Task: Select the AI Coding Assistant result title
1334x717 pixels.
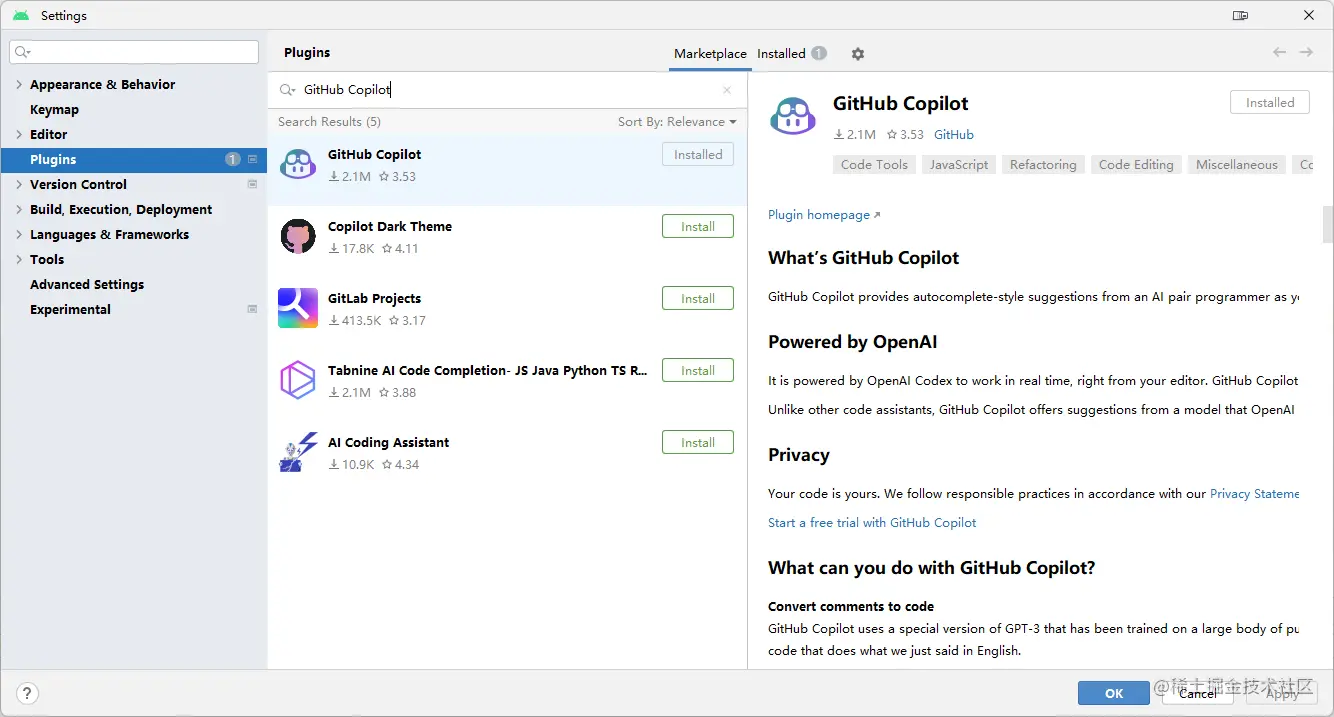Action: [x=388, y=442]
